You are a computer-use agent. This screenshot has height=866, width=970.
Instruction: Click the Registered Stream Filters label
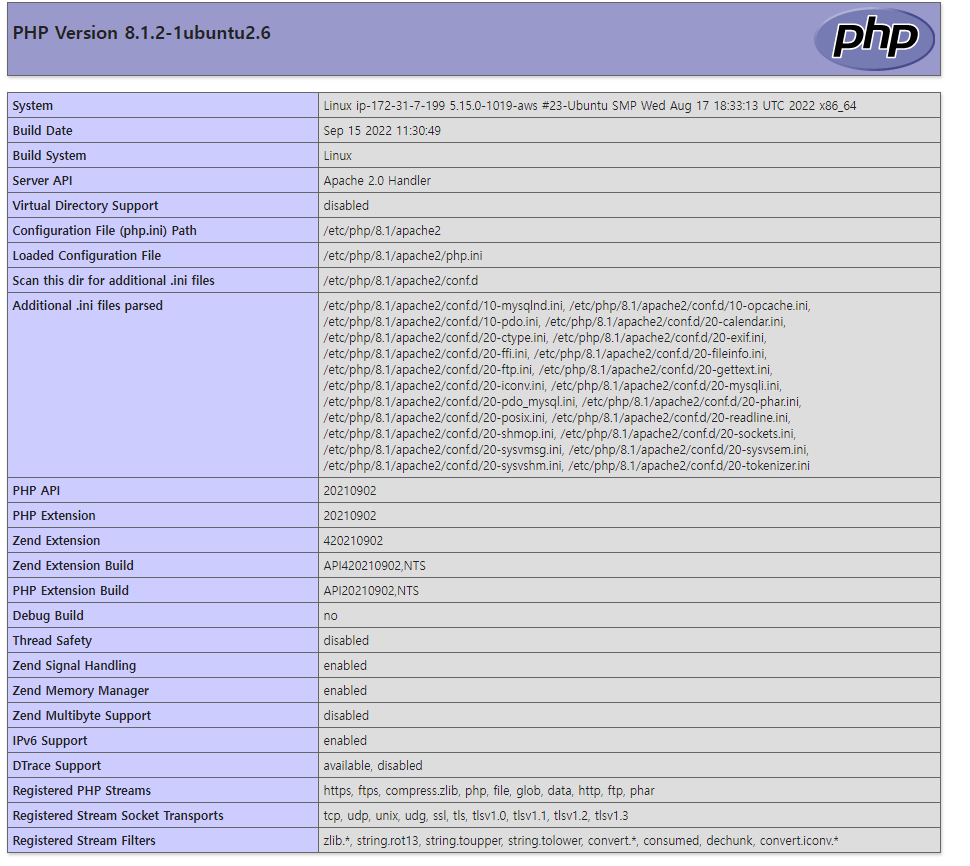point(84,841)
